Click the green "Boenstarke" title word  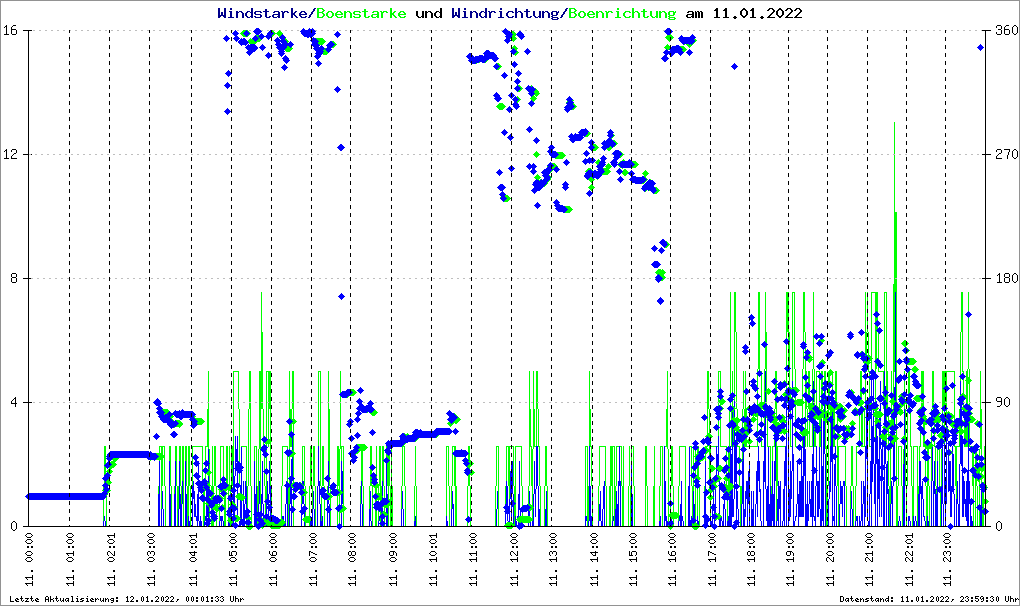pyautogui.click(x=361, y=14)
